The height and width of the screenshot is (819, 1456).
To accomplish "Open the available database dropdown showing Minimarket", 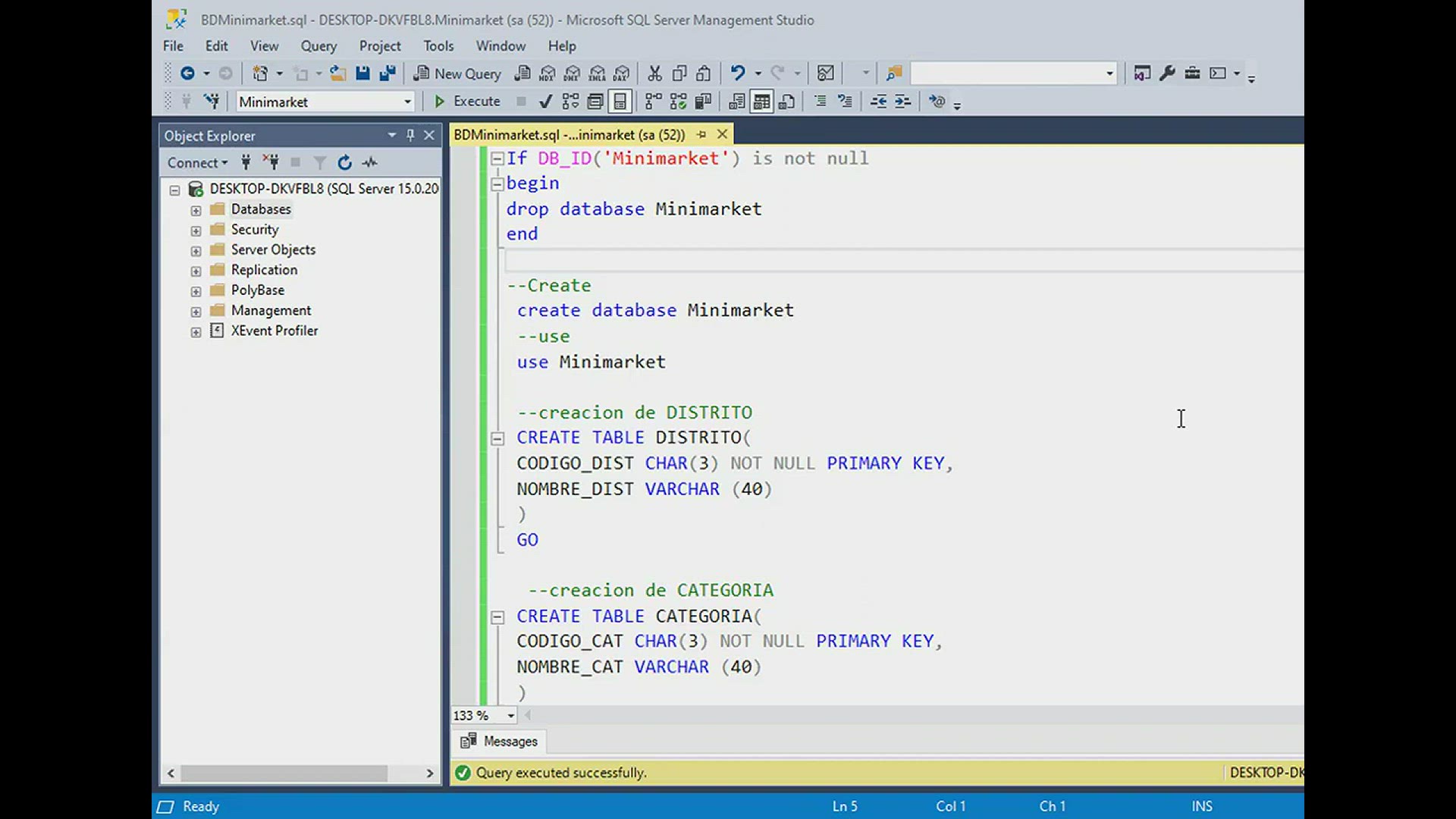I will click(325, 102).
